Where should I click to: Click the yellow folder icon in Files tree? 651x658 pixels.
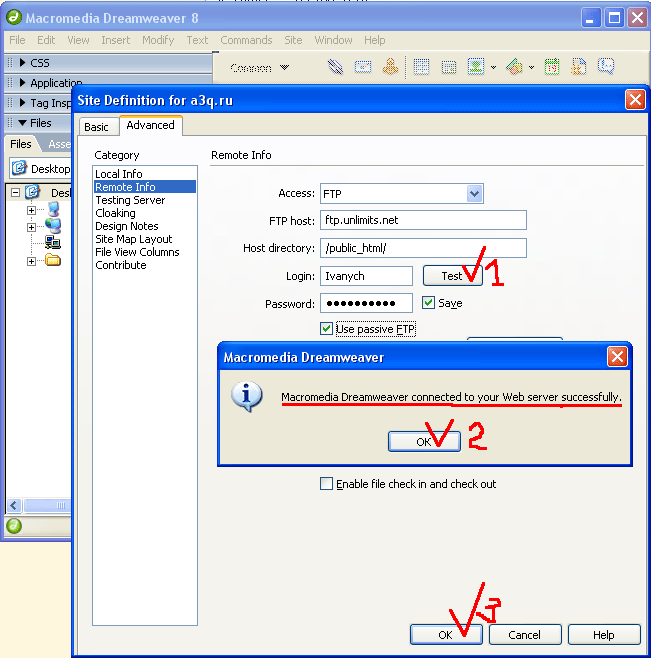click(53, 260)
